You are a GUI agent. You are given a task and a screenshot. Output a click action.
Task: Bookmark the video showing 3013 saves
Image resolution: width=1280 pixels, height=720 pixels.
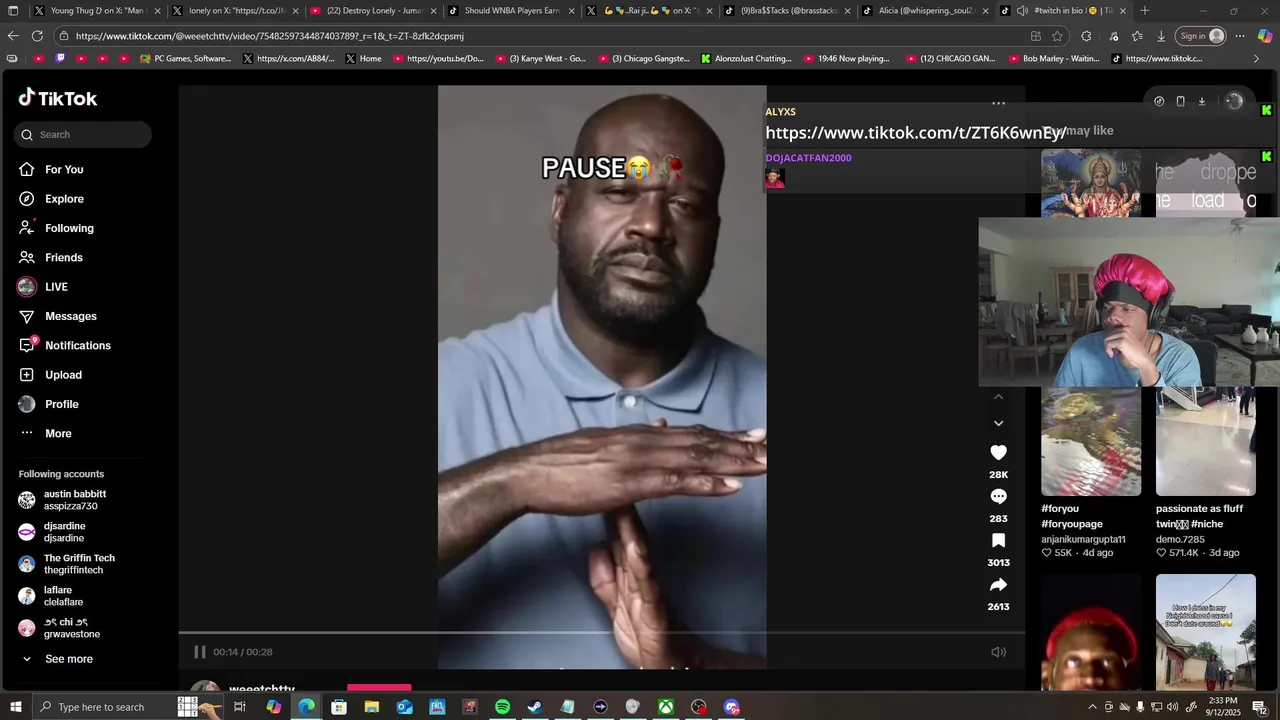(x=998, y=541)
